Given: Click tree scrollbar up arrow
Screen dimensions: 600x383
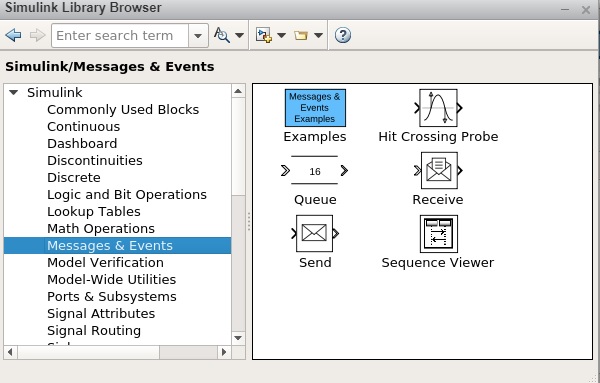Looking at the screenshot, I should [x=238, y=91].
